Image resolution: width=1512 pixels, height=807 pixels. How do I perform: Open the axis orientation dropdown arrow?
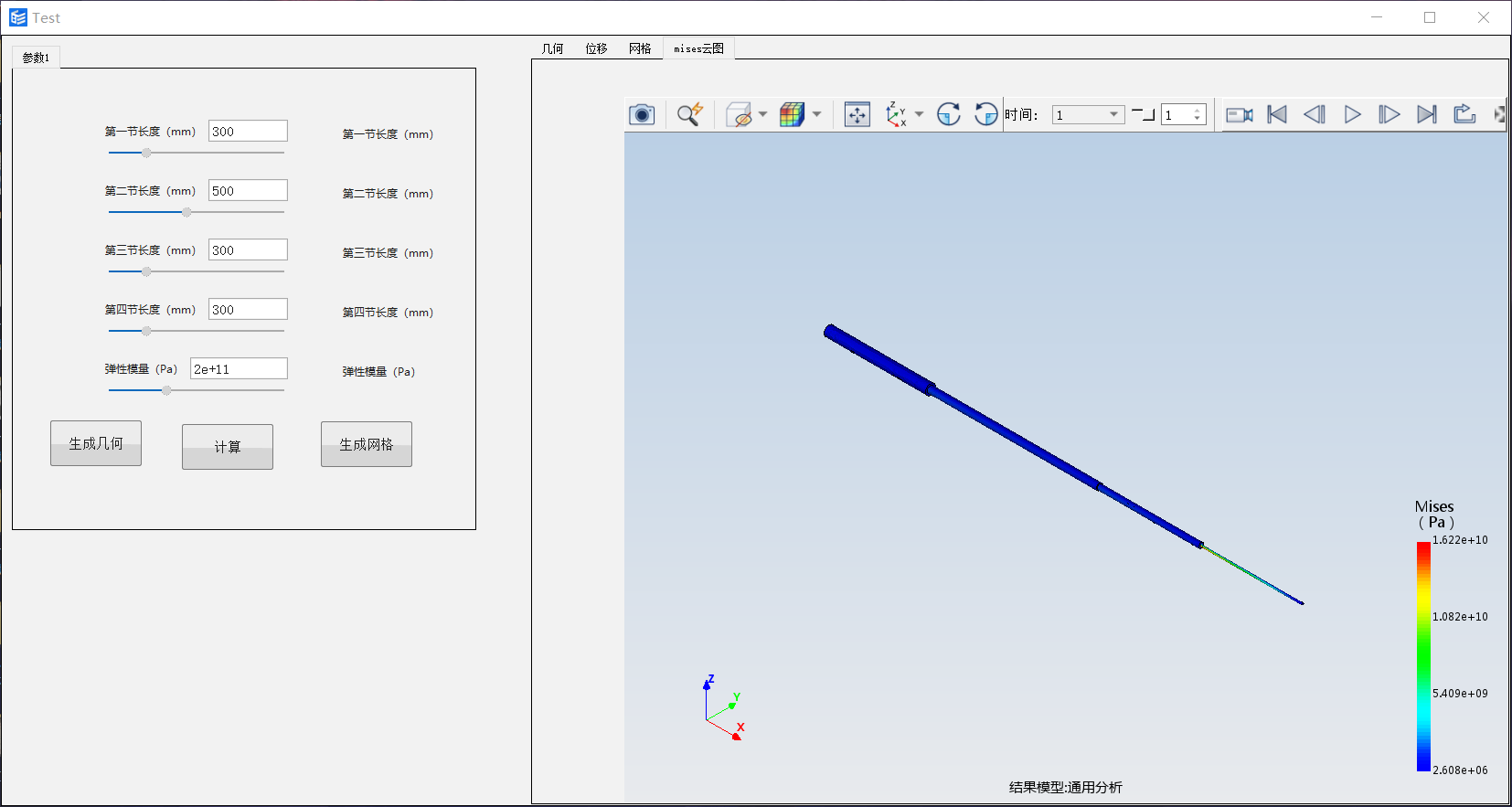(x=919, y=114)
